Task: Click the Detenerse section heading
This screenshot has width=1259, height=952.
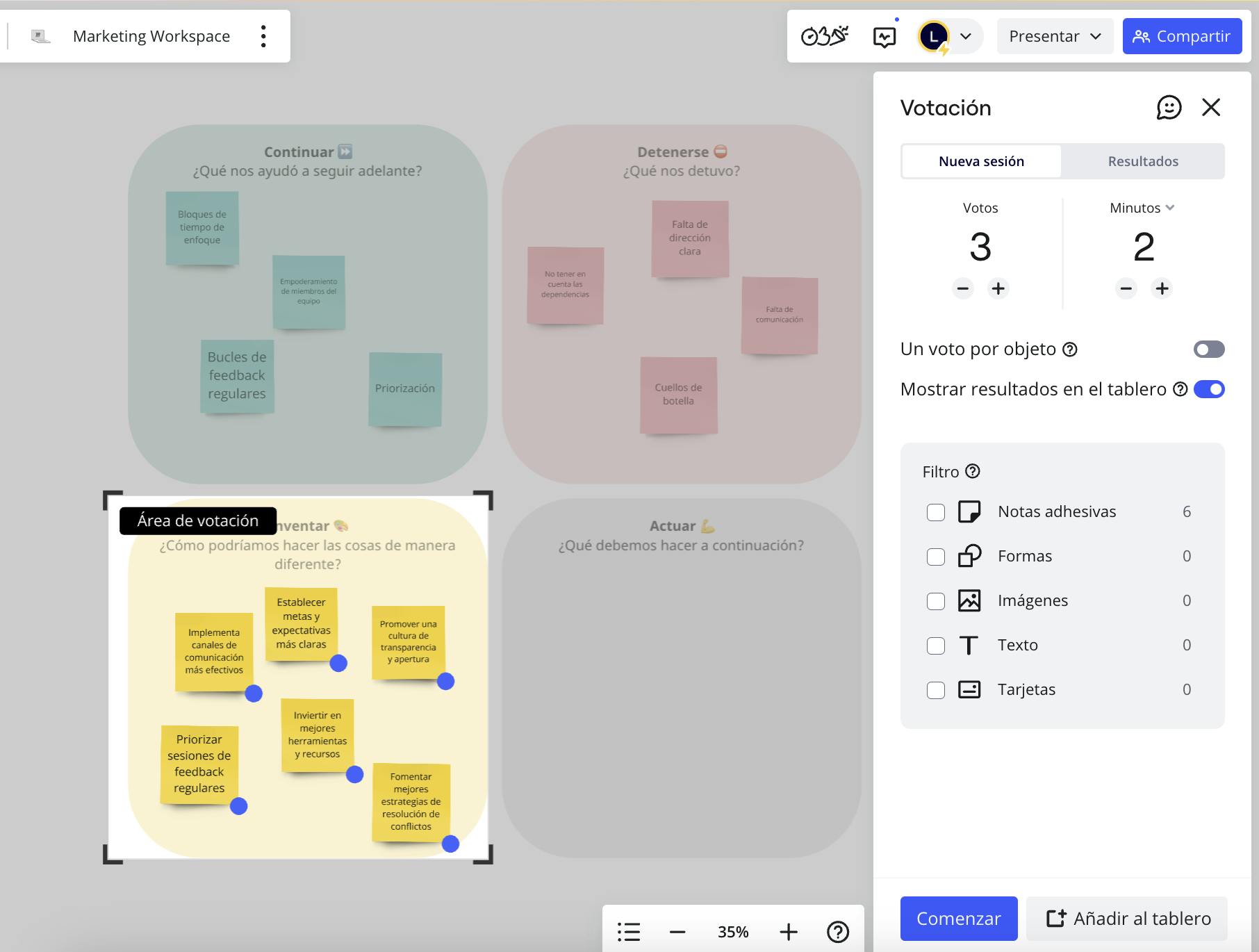Action: tap(682, 151)
